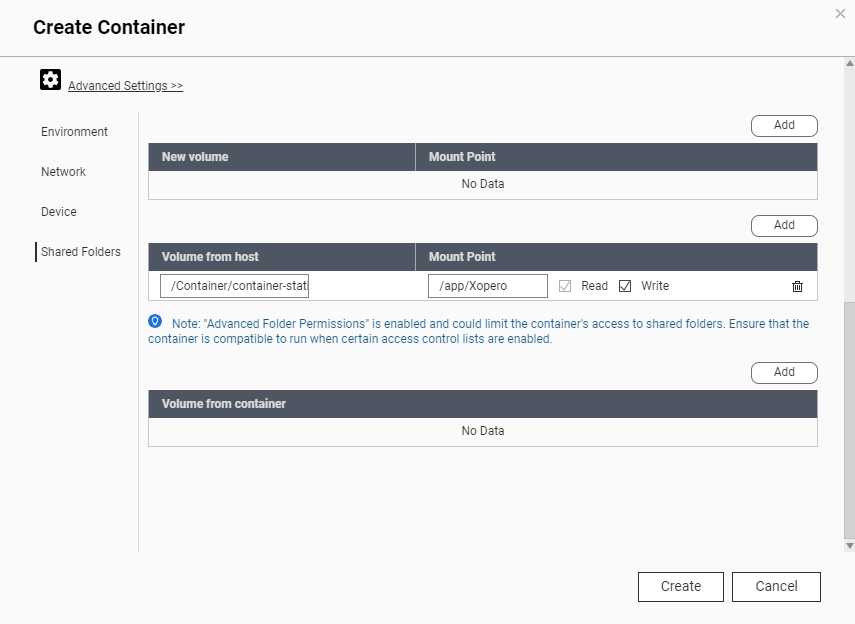Screen dimensions: 855x624
Task: Click the /Container/container-stat path field
Action: pyautogui.click(x=234, y=286)
